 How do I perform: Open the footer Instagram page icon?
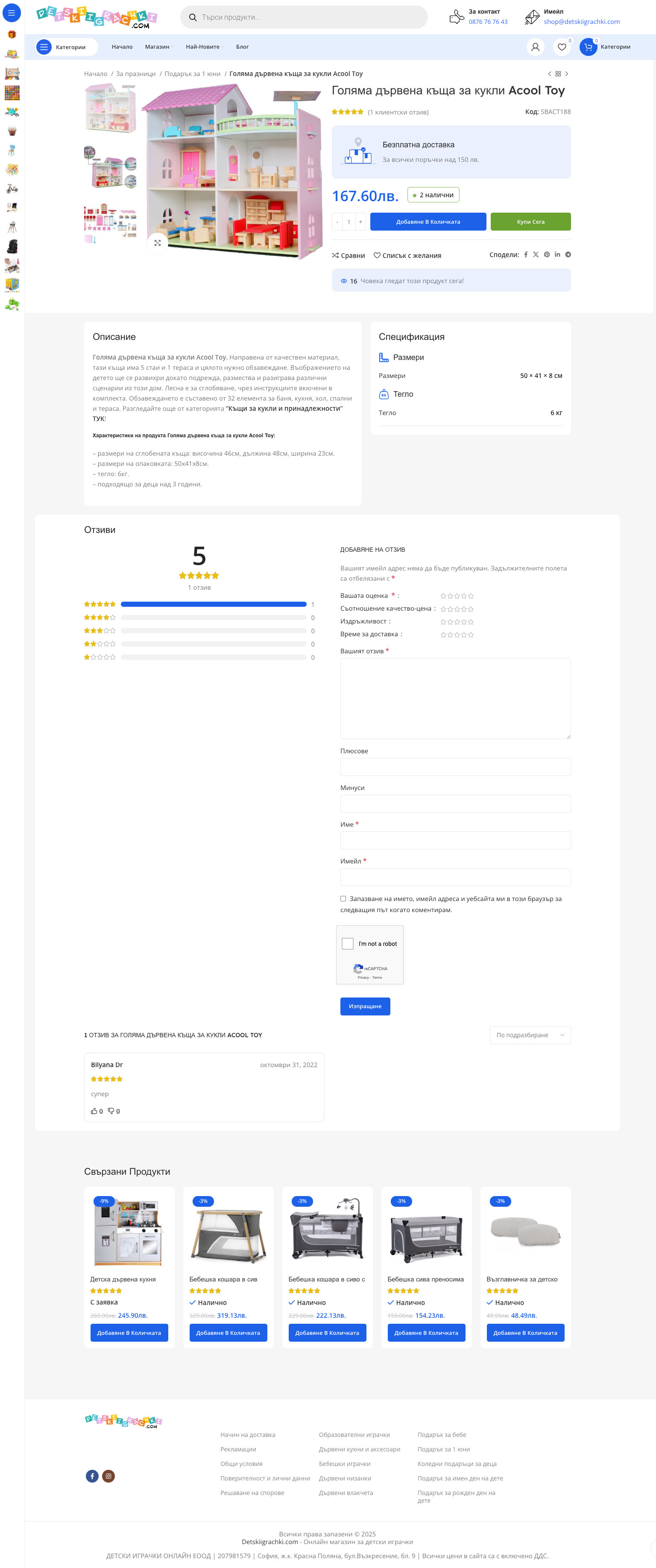tap(108, 1476)
